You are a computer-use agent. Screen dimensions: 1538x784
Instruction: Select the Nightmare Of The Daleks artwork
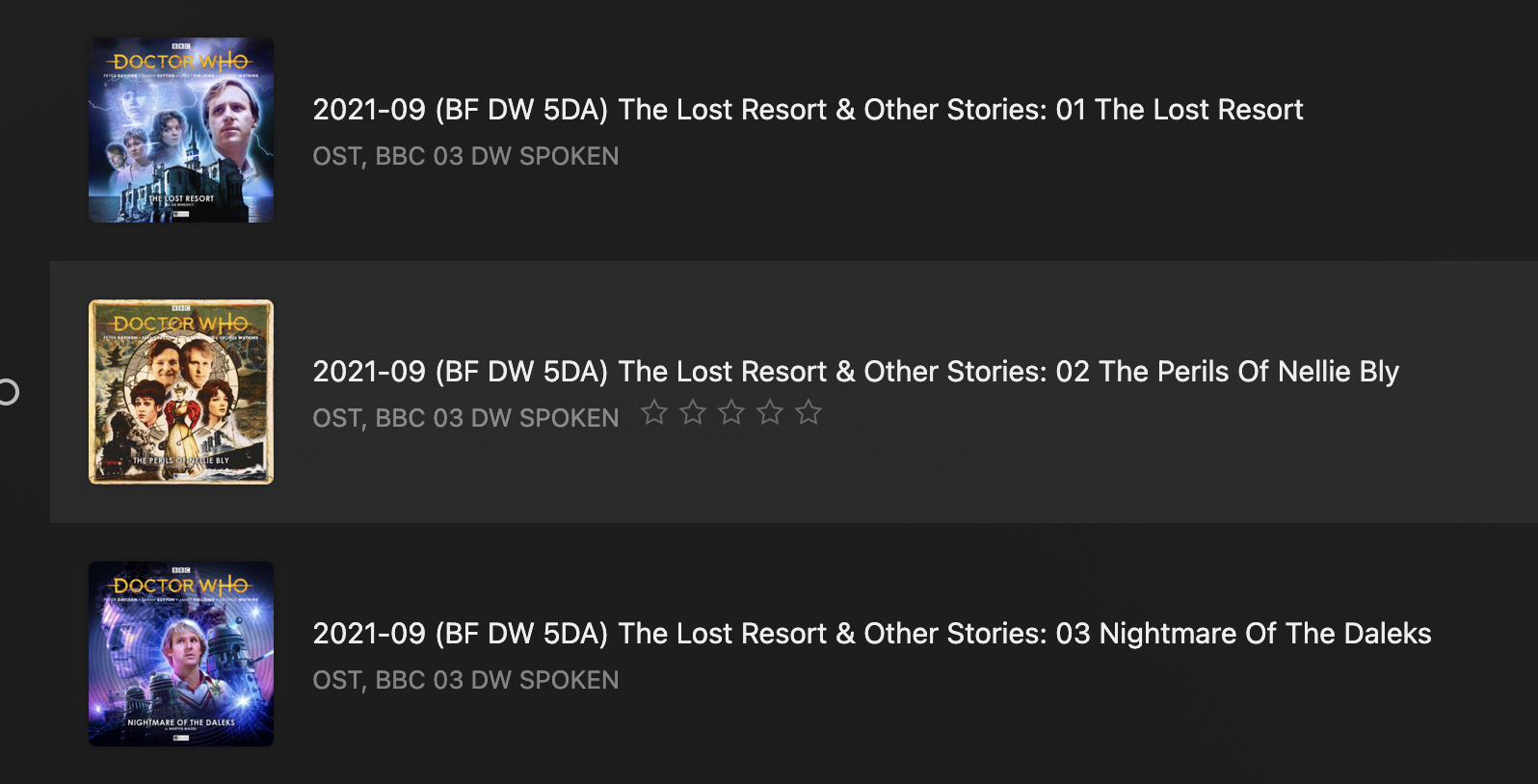click(x=181, y=654)
